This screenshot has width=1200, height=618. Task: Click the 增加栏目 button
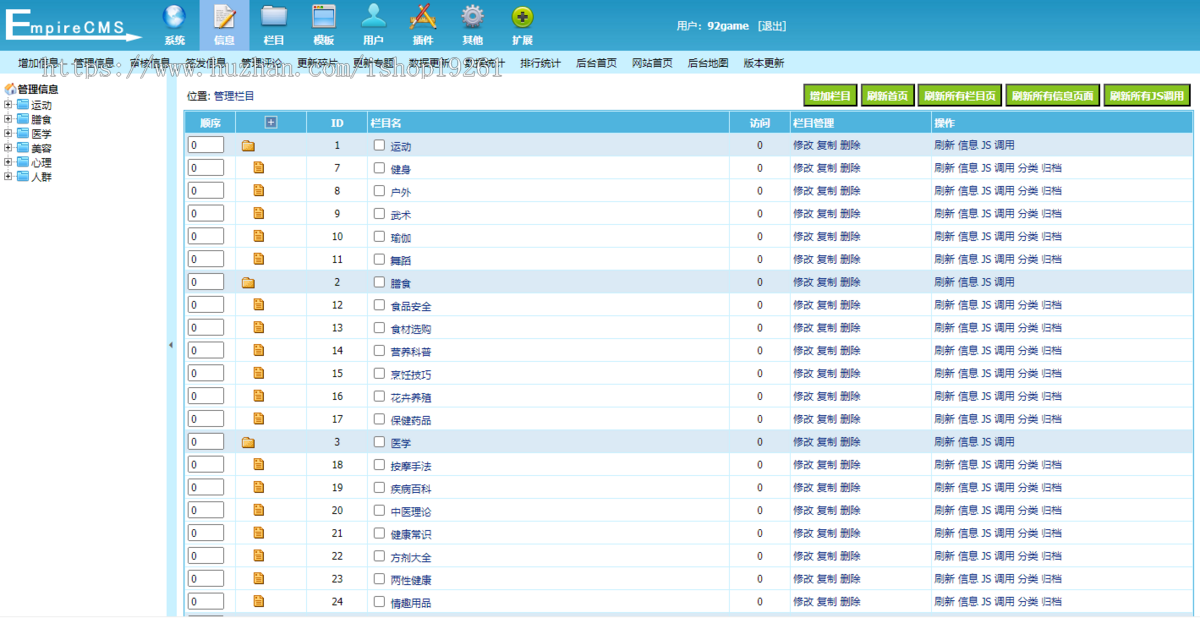point(831,96)
